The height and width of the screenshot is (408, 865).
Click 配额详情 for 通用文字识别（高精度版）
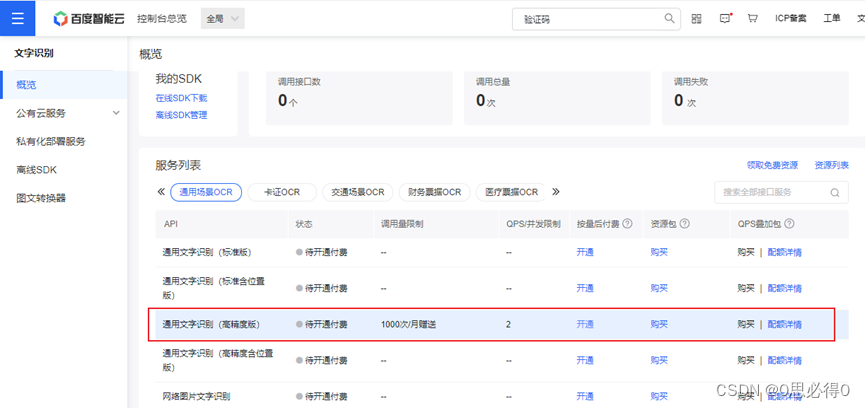coord(785,324)
